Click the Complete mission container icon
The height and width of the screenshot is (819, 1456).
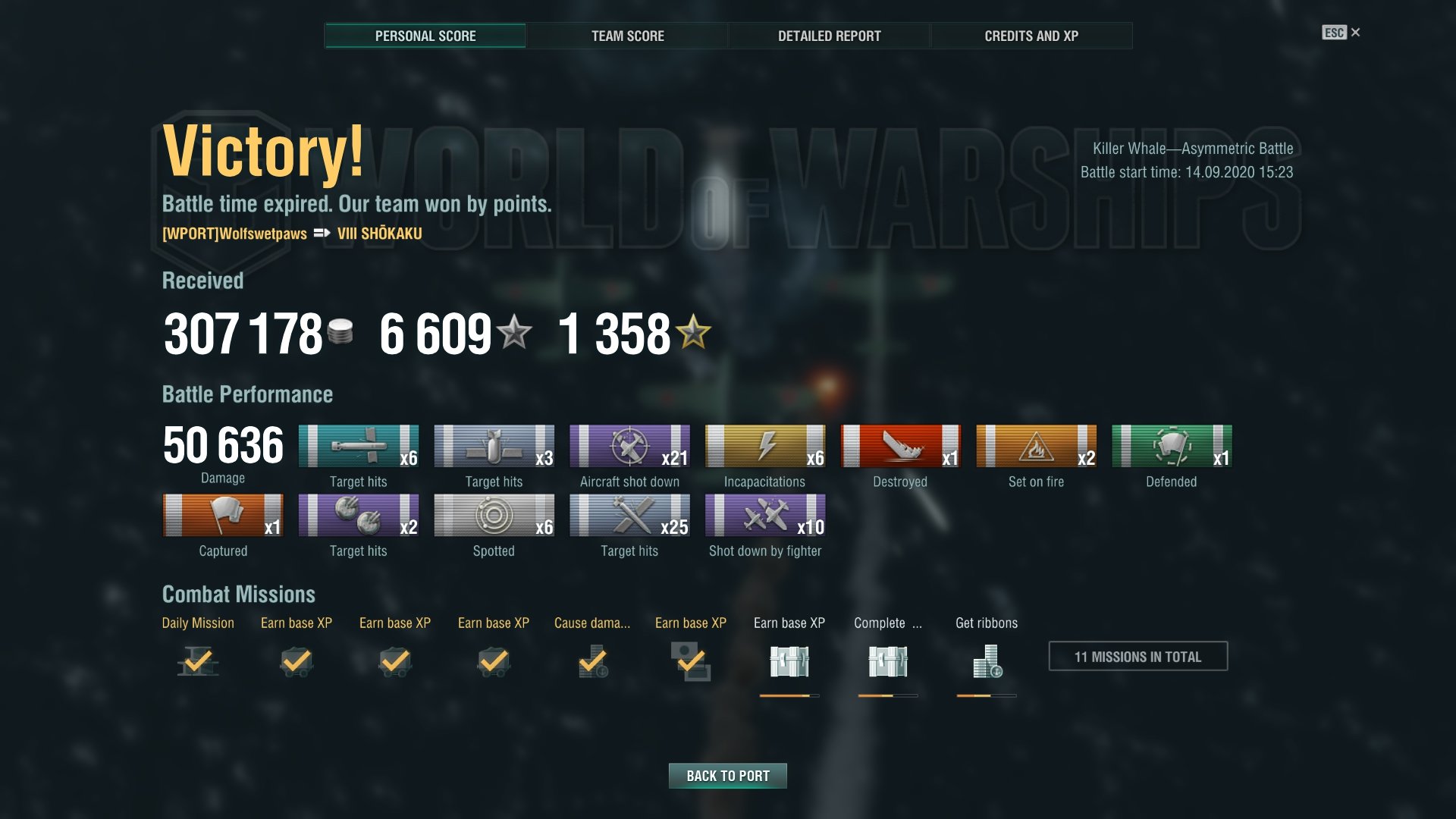tap(888, 661)
